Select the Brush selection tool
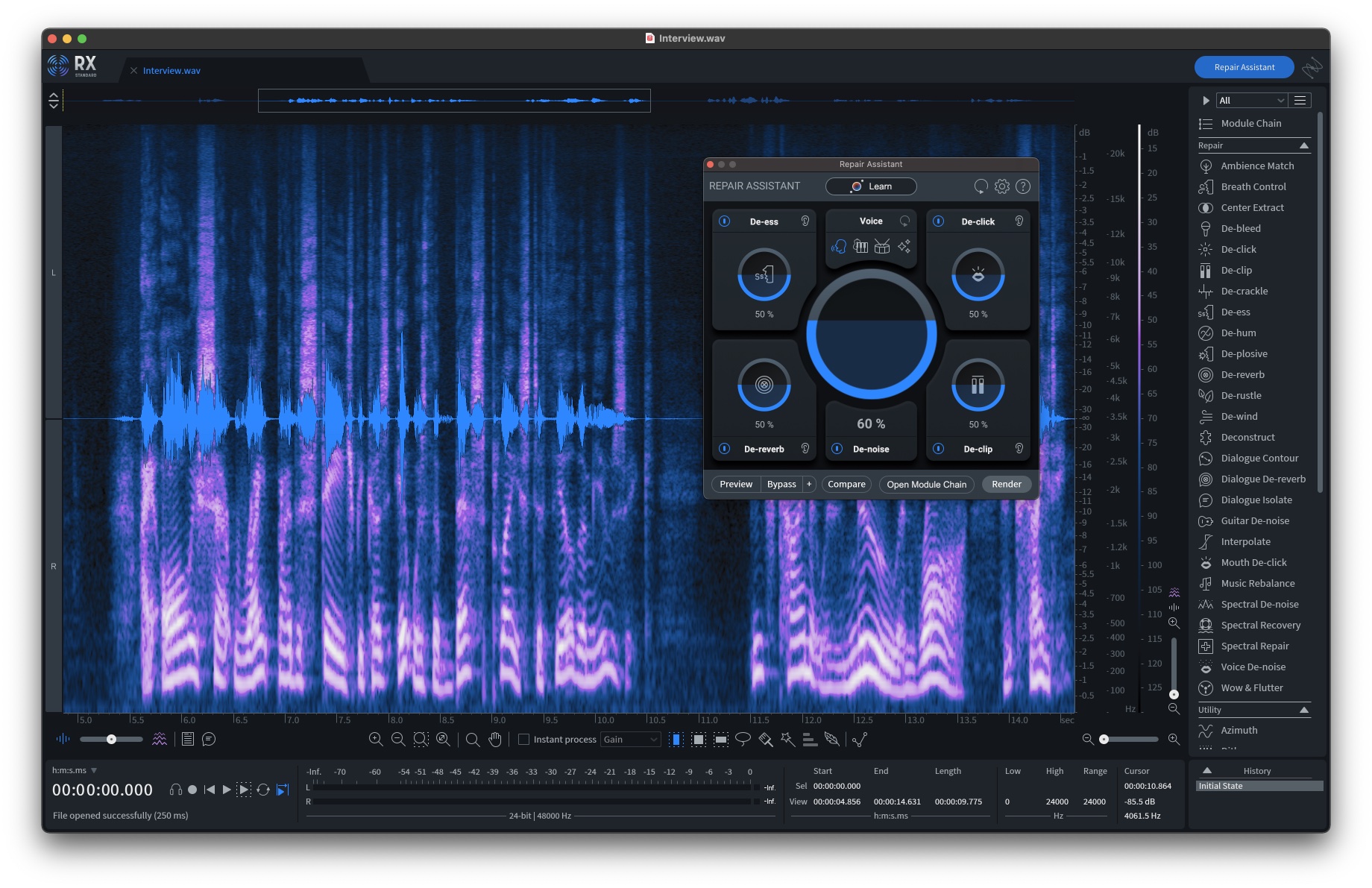The width and height of the screenshot is (1372, 888). coord(766,739)
